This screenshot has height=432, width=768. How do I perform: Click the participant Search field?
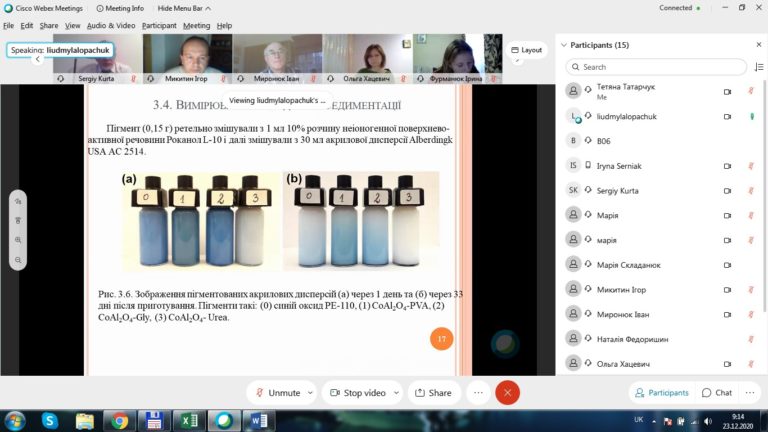[x=656, y=67]
